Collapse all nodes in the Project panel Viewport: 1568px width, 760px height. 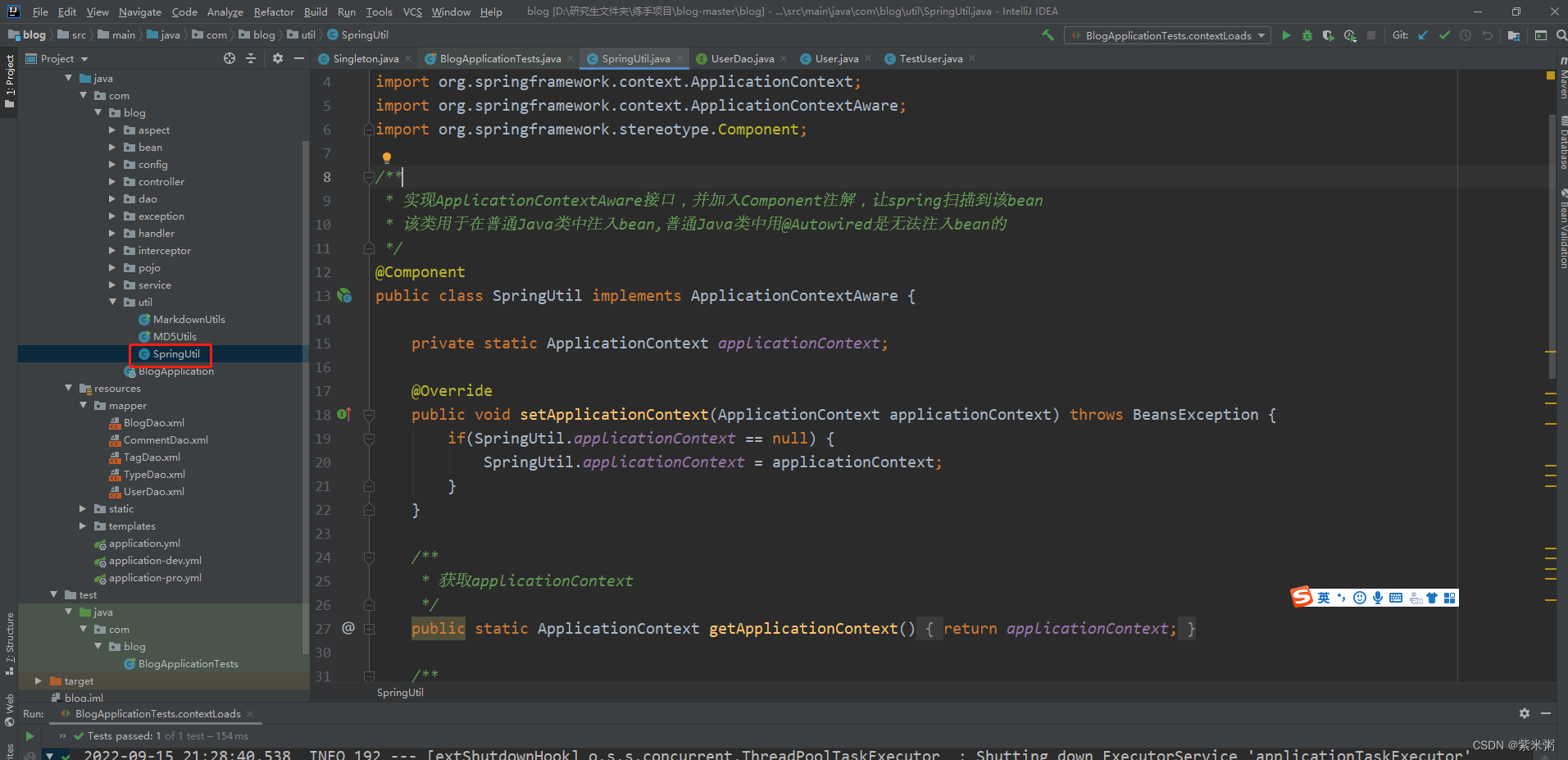251,58
